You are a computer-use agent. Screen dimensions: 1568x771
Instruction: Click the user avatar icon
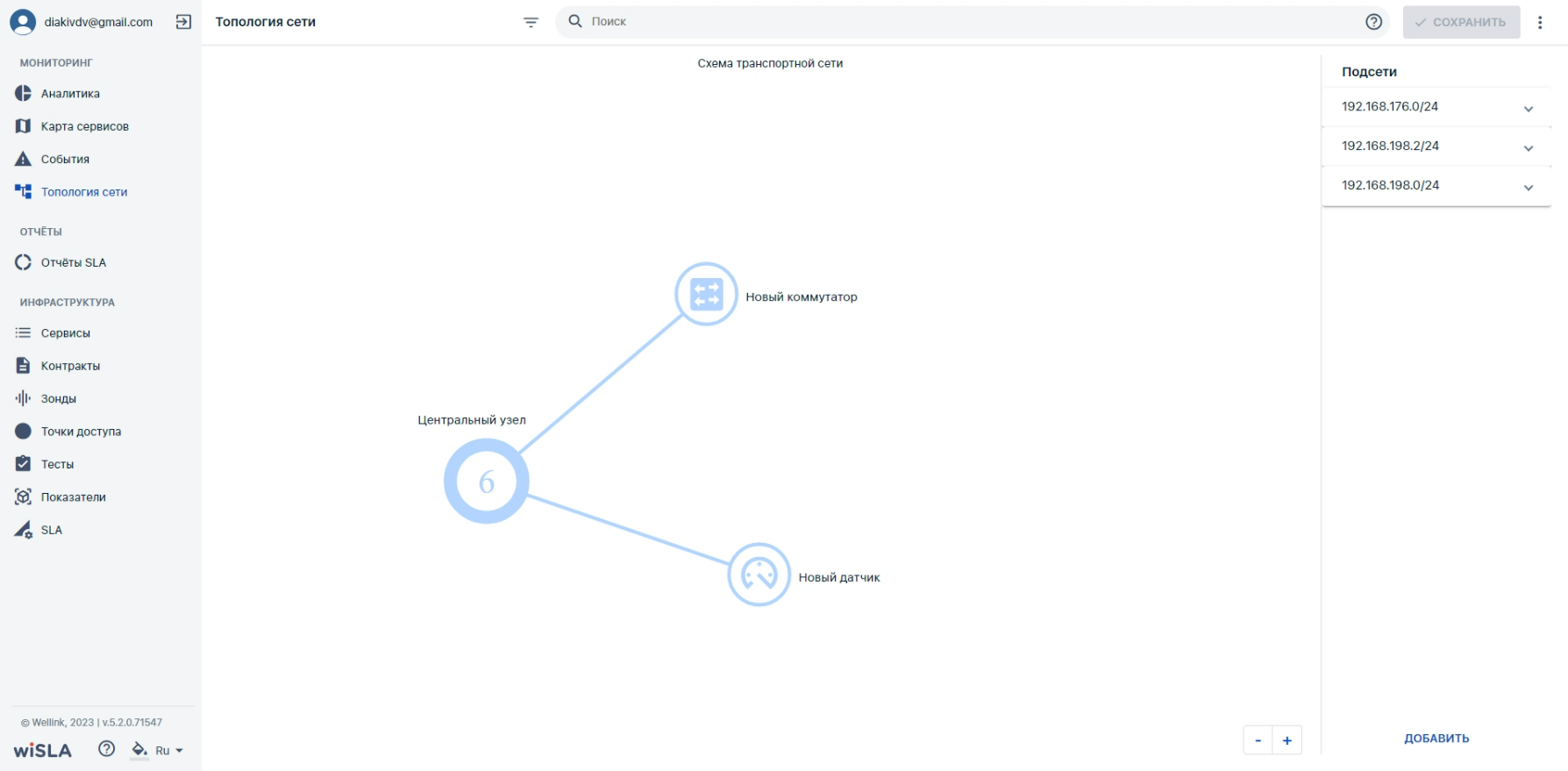23,22
